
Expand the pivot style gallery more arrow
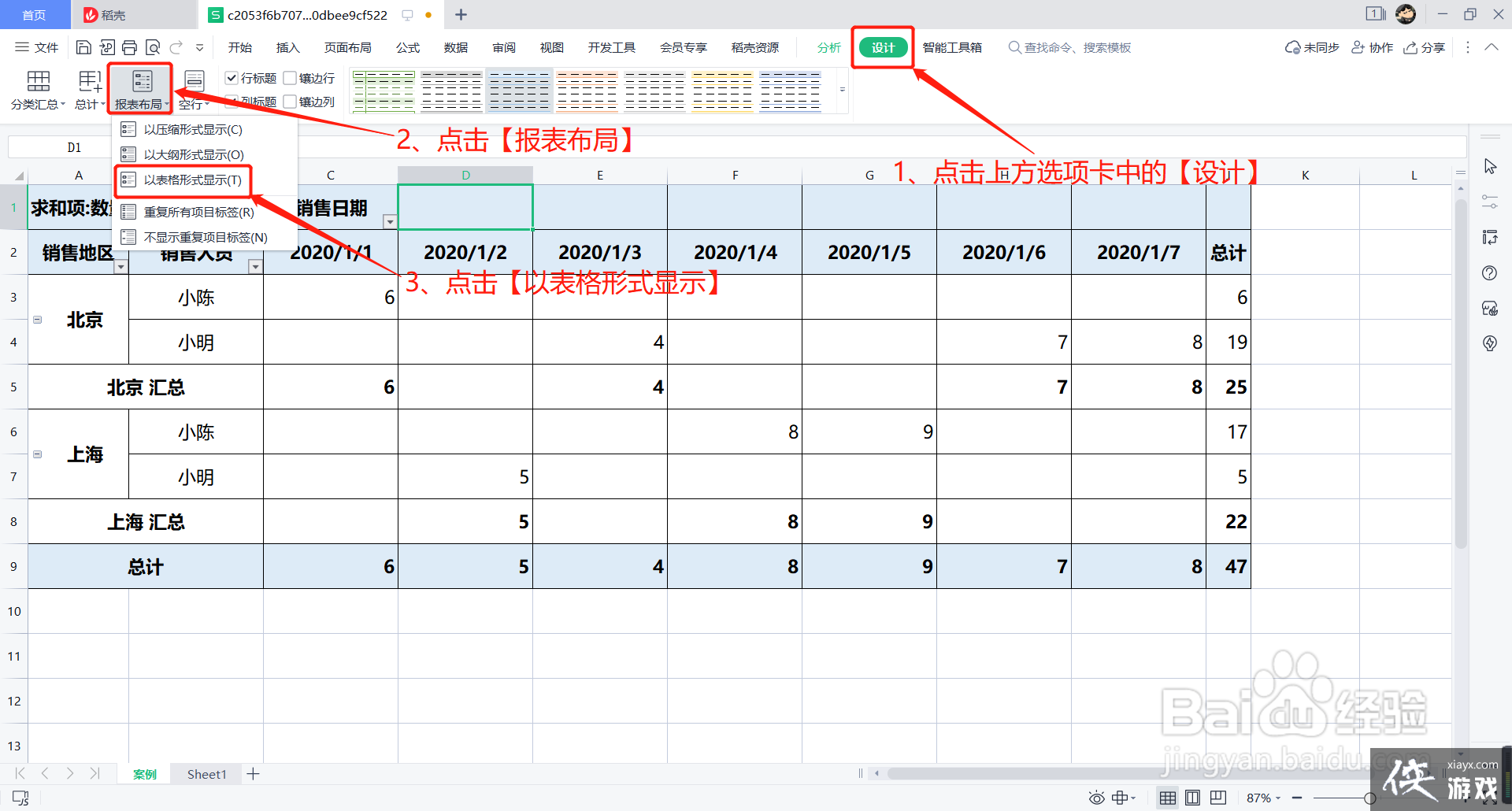[842, 90]
